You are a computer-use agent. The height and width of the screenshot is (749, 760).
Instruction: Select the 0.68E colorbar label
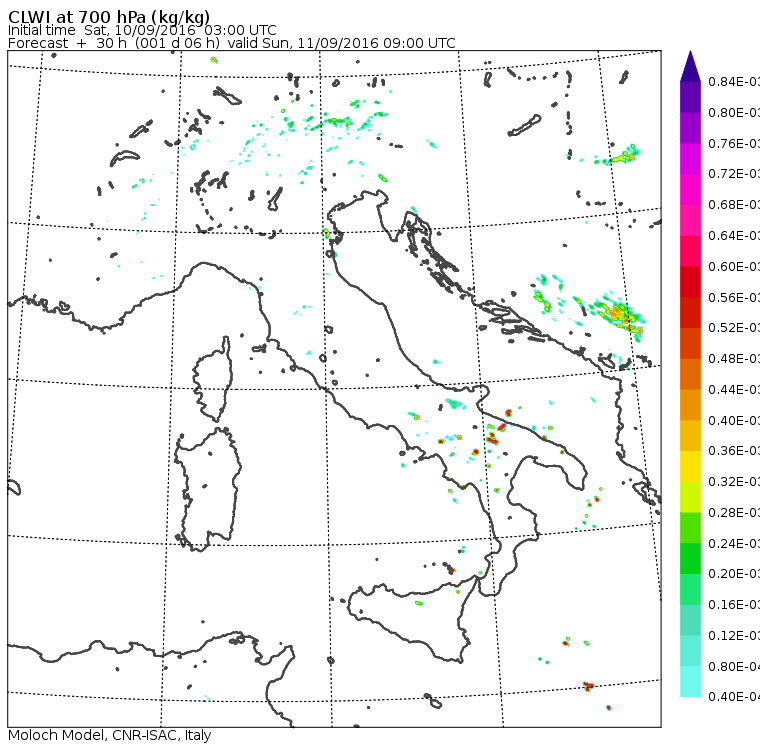pos(734,205)
